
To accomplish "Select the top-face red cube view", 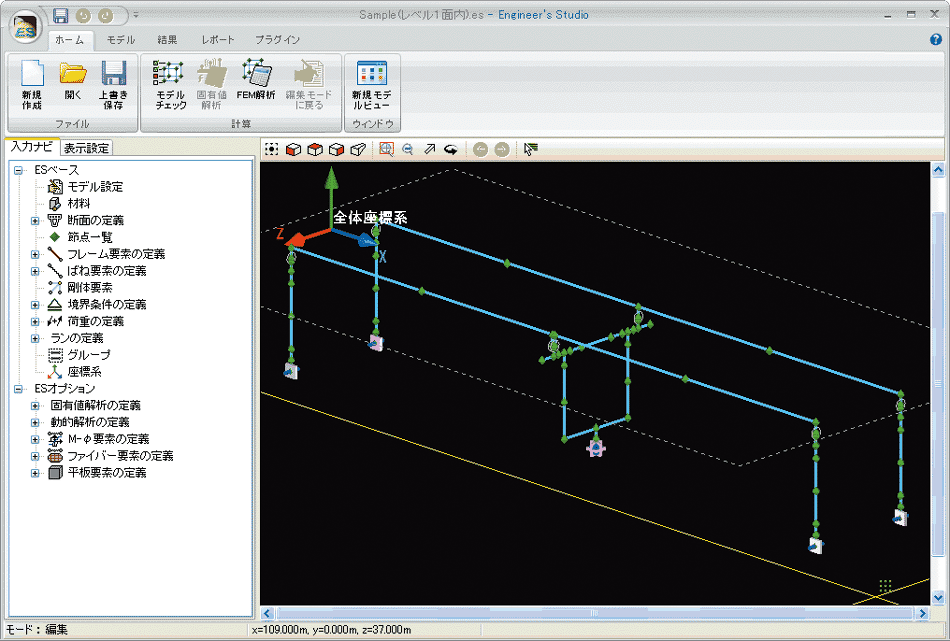I will [x=315, y=149].
